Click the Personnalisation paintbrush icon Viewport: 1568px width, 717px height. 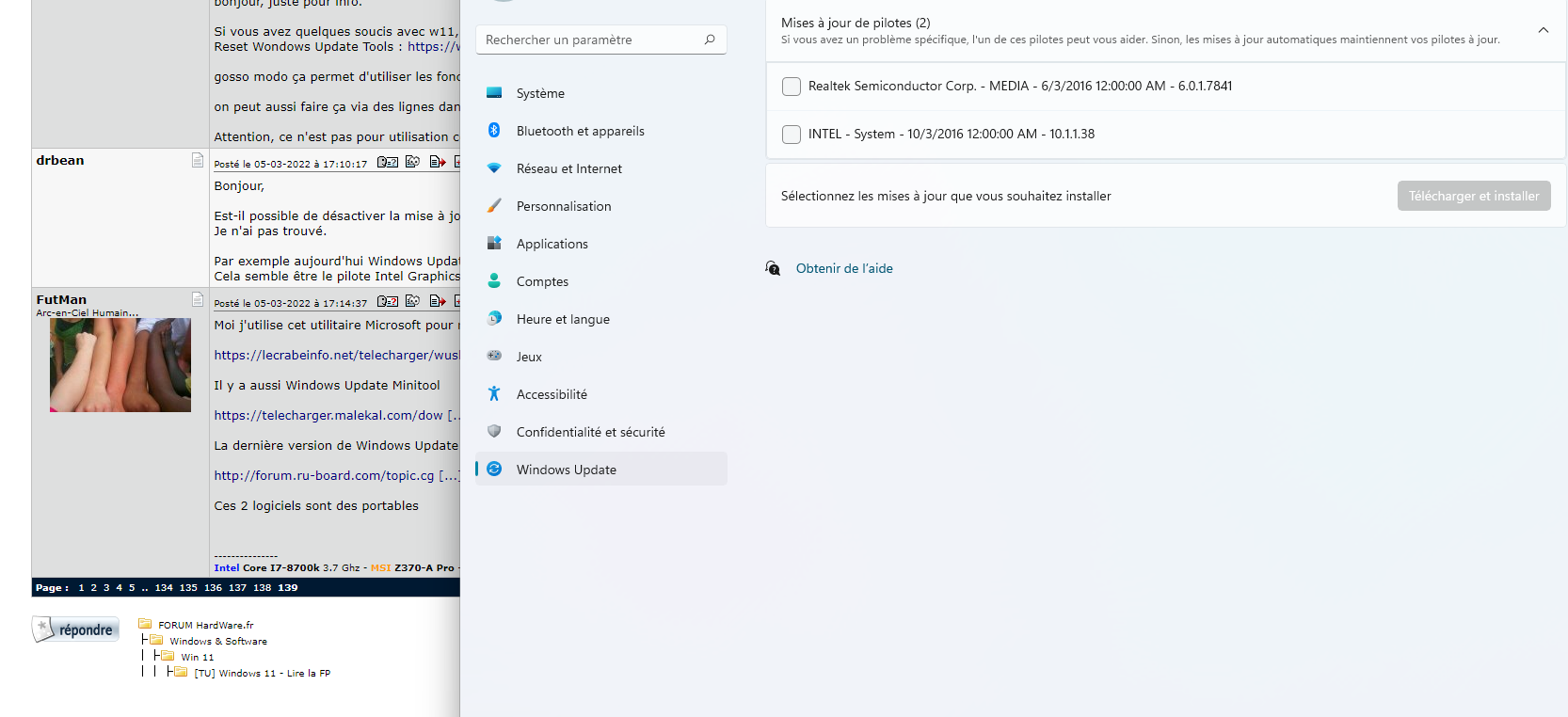(x=494, y=206)
